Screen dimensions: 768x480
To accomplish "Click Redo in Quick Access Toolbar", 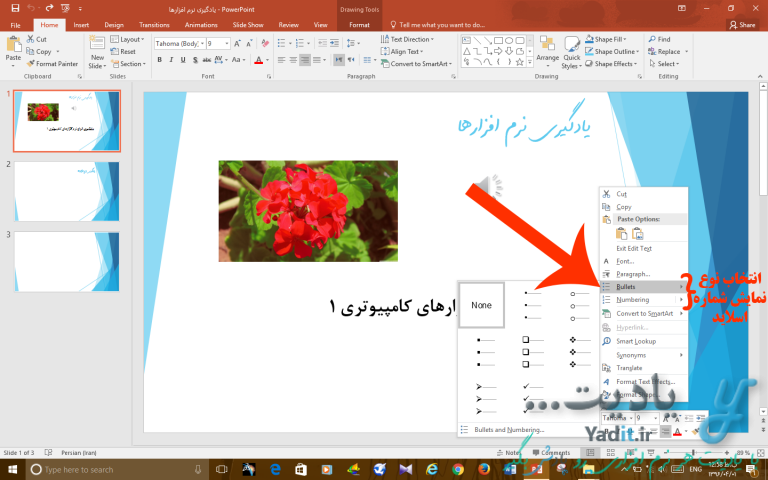I will (49, 8).
